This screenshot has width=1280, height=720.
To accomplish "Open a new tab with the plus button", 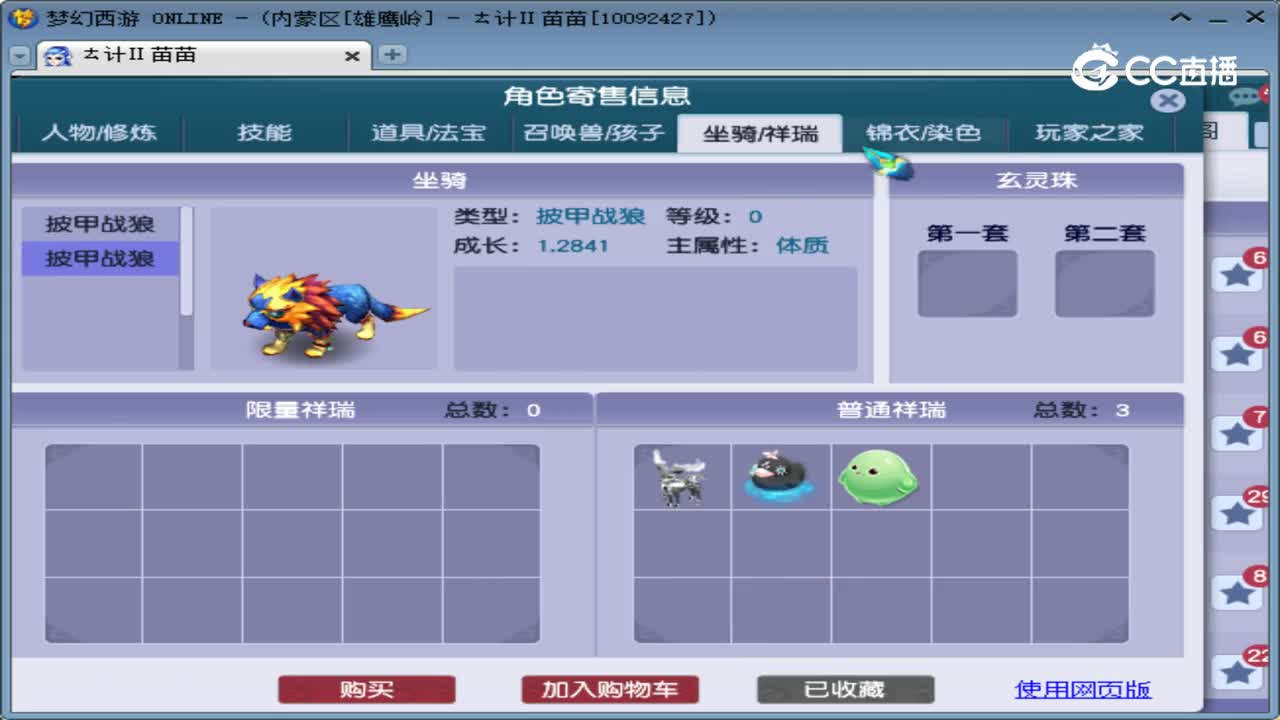I will point(392,56).
